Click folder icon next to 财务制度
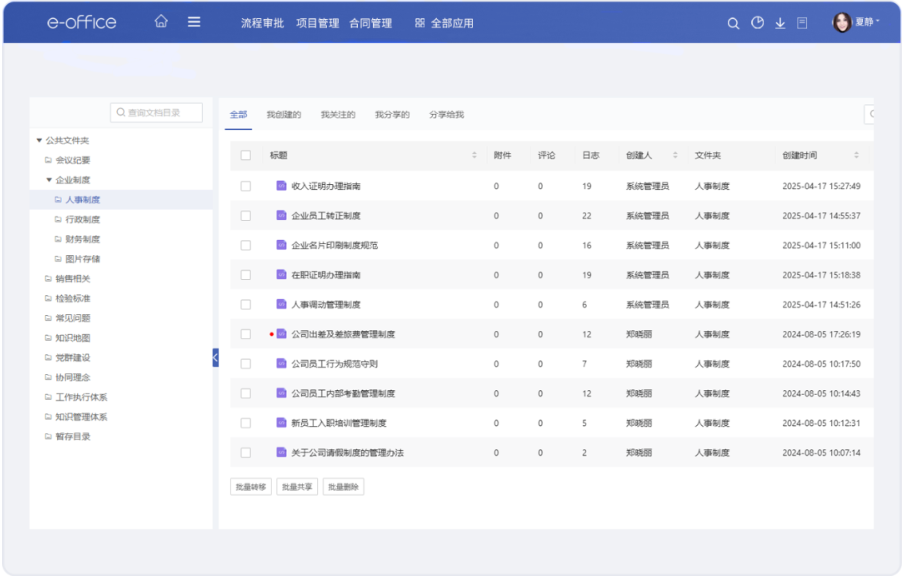 point(58,240)
